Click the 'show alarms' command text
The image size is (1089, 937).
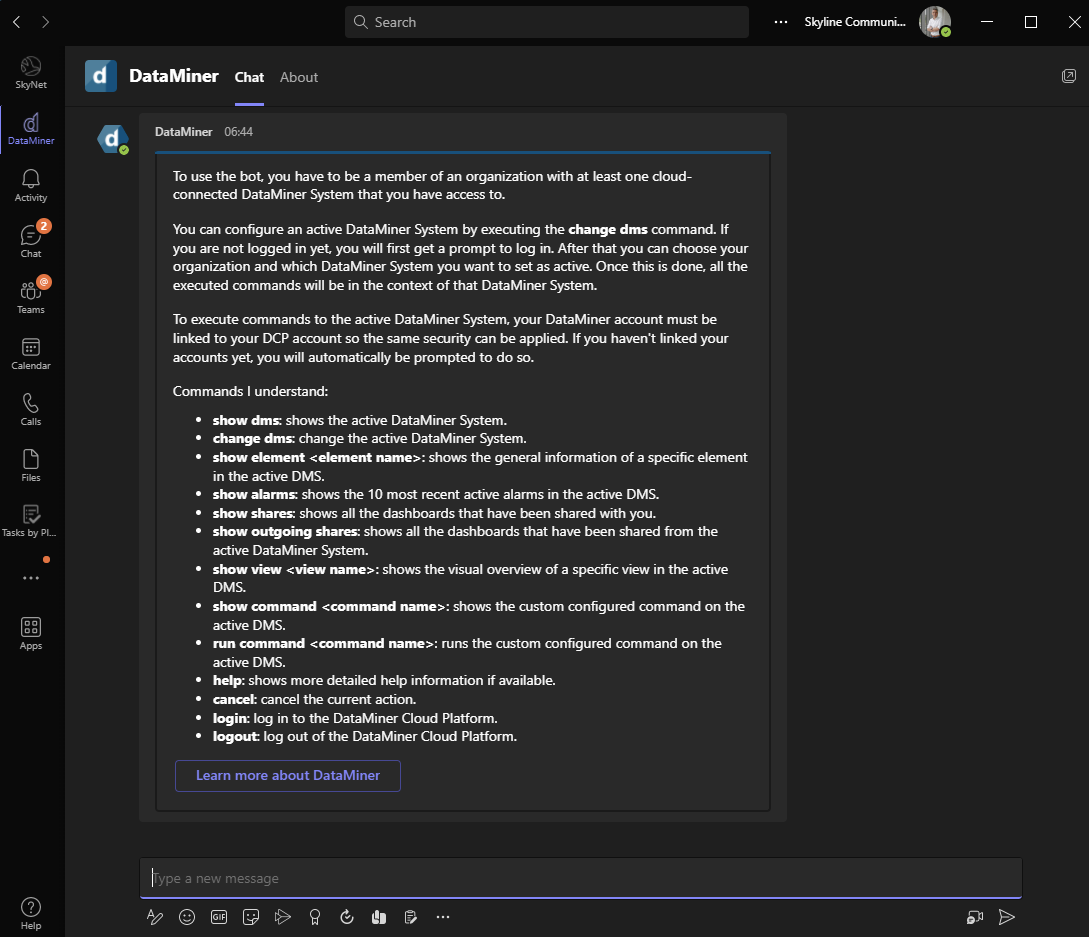tap(254, 495)
